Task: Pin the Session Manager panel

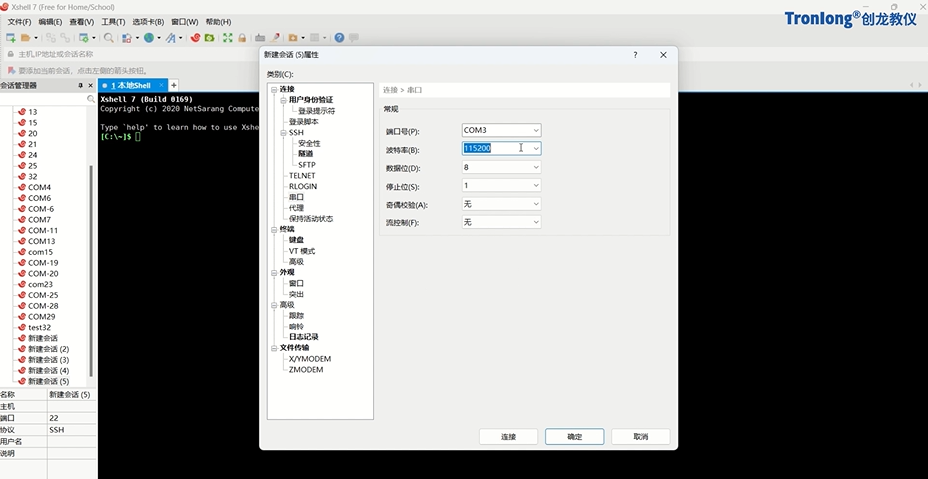Action: pyautogui.click(x=80, y=85)
